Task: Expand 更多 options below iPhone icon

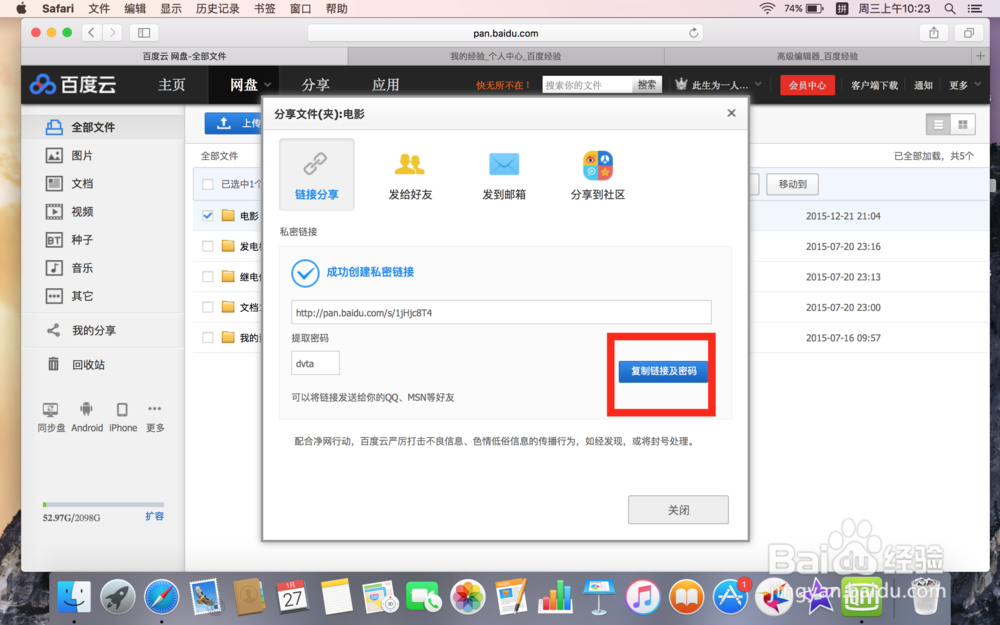Action: pos(154,416)
